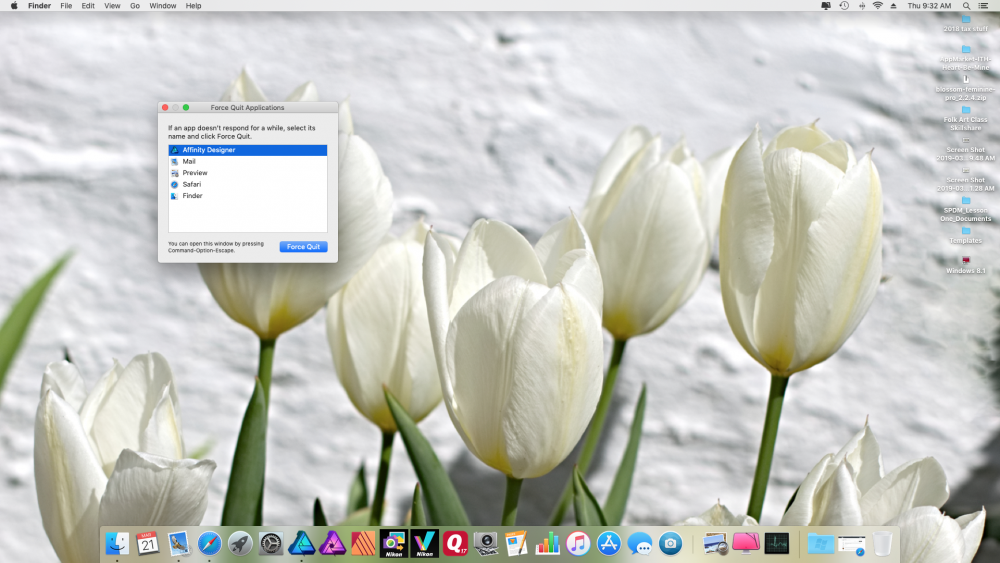
Task: Open the Go menu
Action: [x=135, y=6]
